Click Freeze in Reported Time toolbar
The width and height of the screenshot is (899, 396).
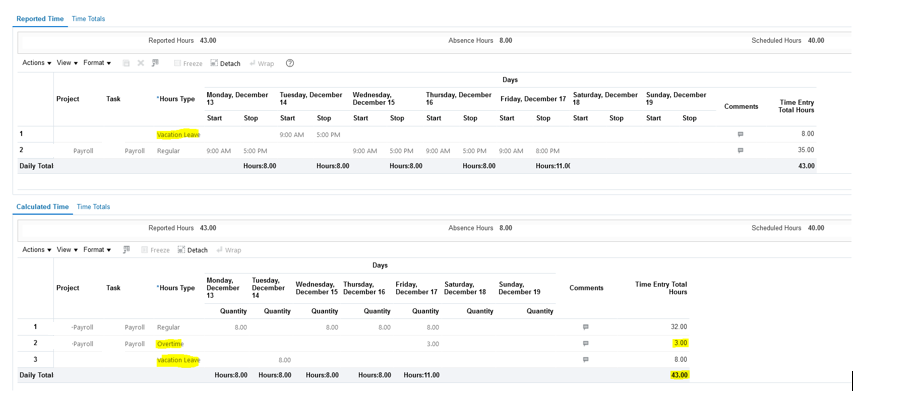click(x=188, y=64)
